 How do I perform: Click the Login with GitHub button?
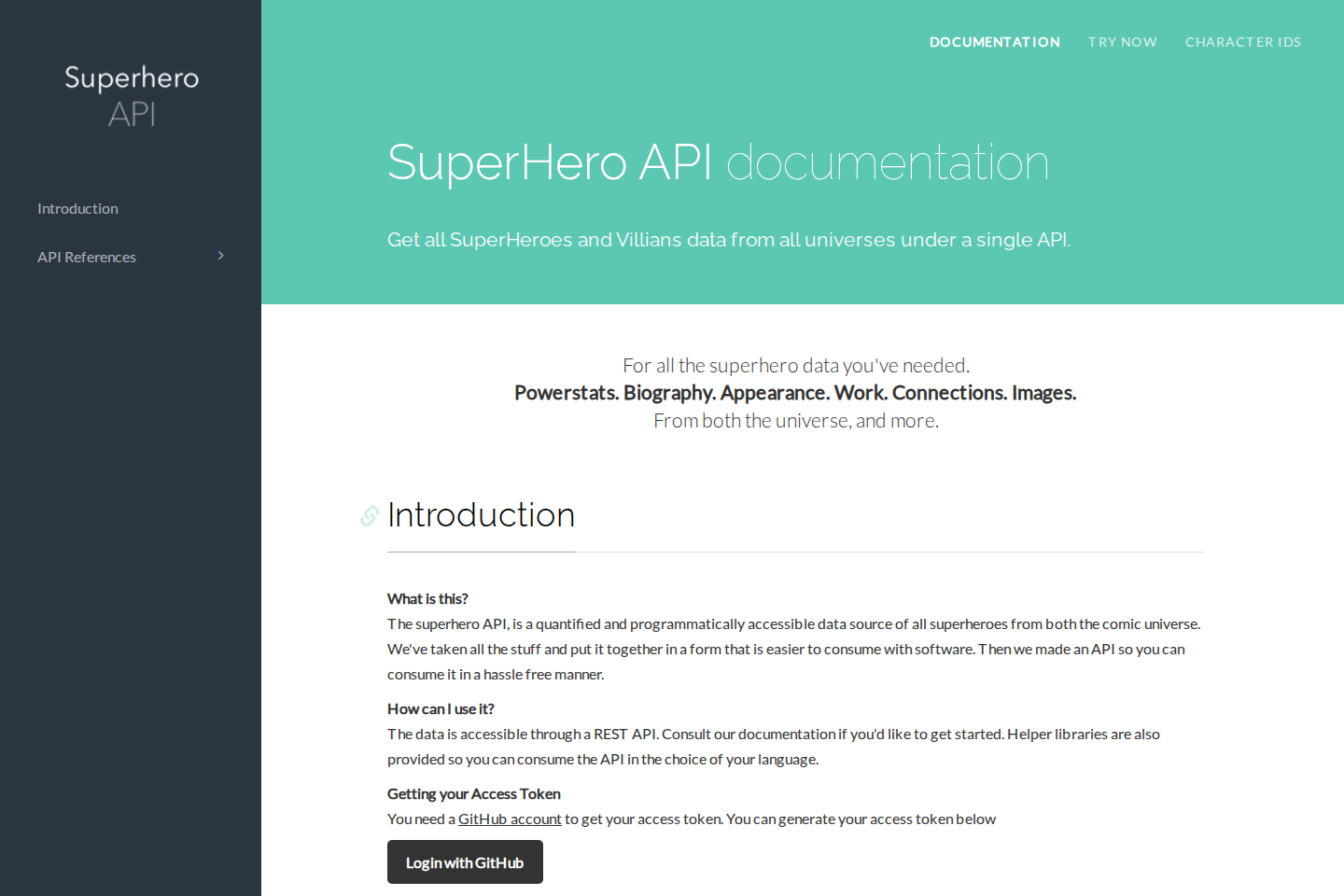coord(464,861)
